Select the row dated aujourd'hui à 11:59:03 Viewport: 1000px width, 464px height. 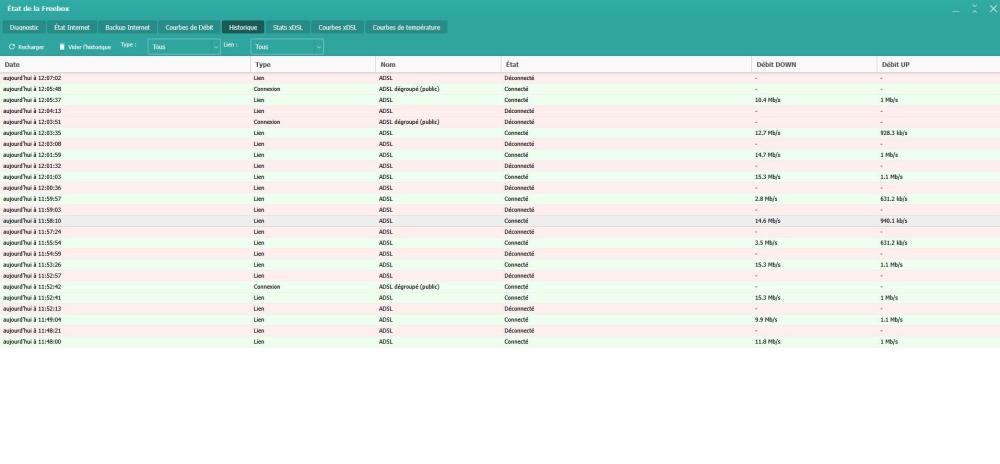[x=500, y=210]
